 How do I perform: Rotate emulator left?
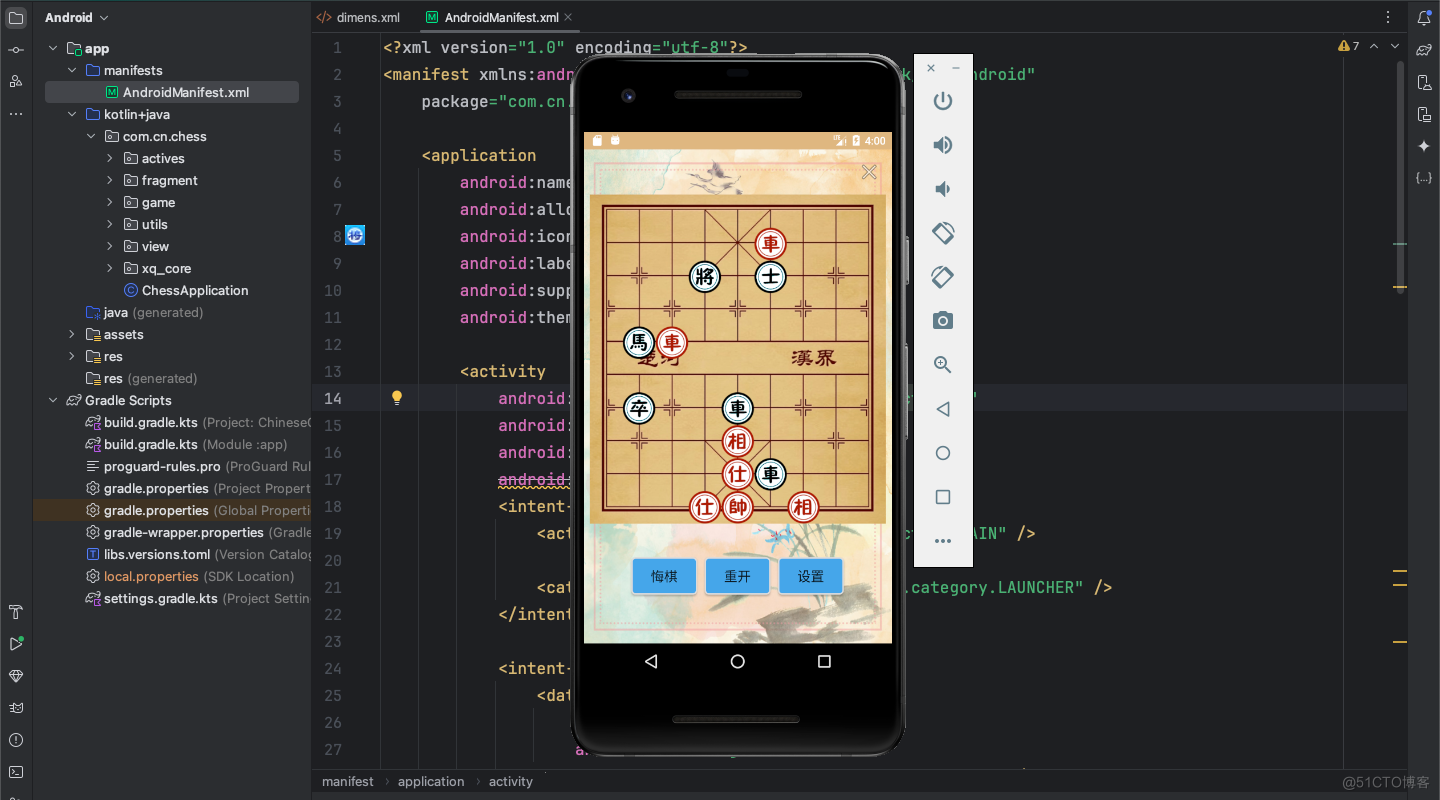tap(942, 233)
